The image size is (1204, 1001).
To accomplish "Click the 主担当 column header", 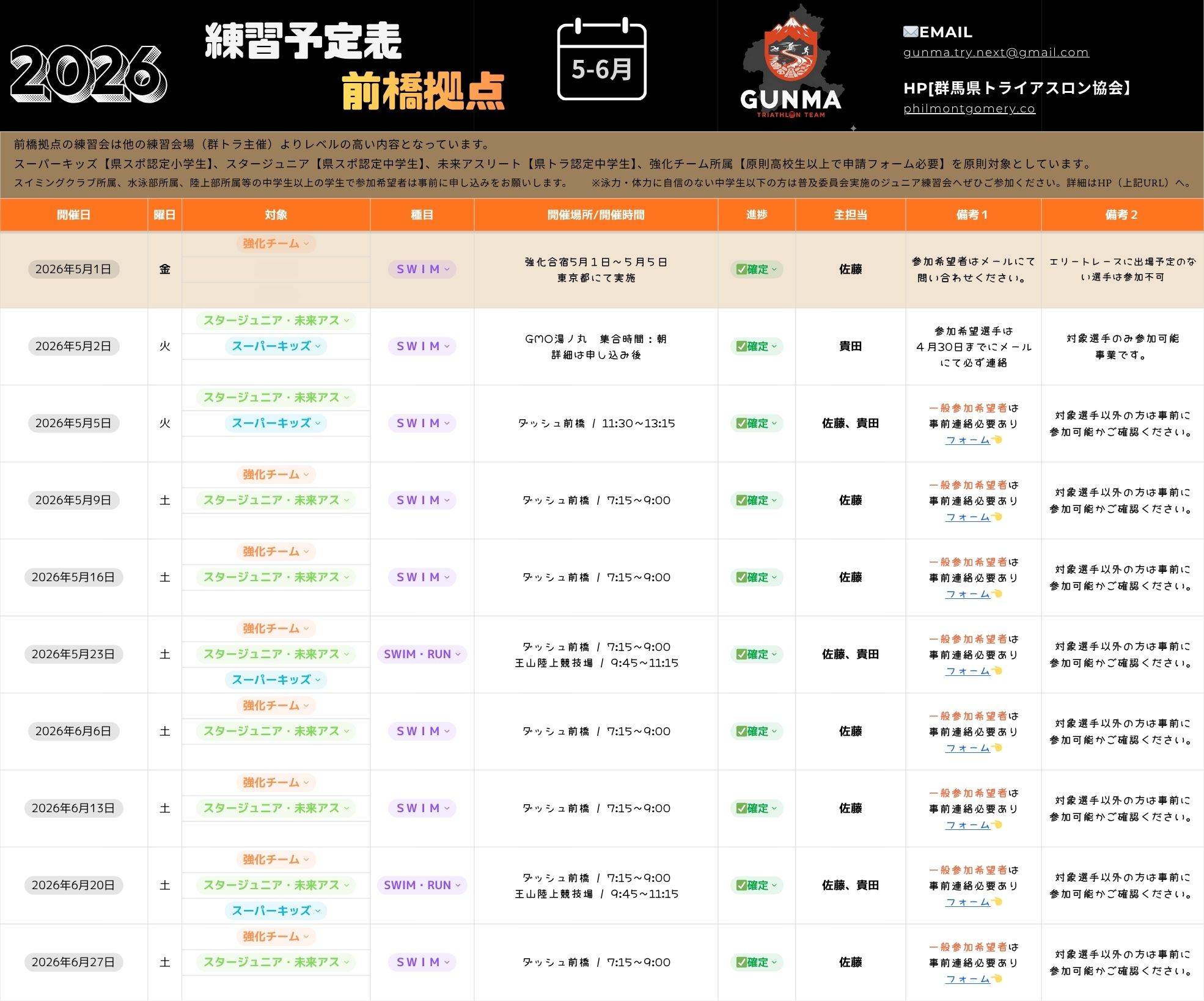I will pos(850,215).
